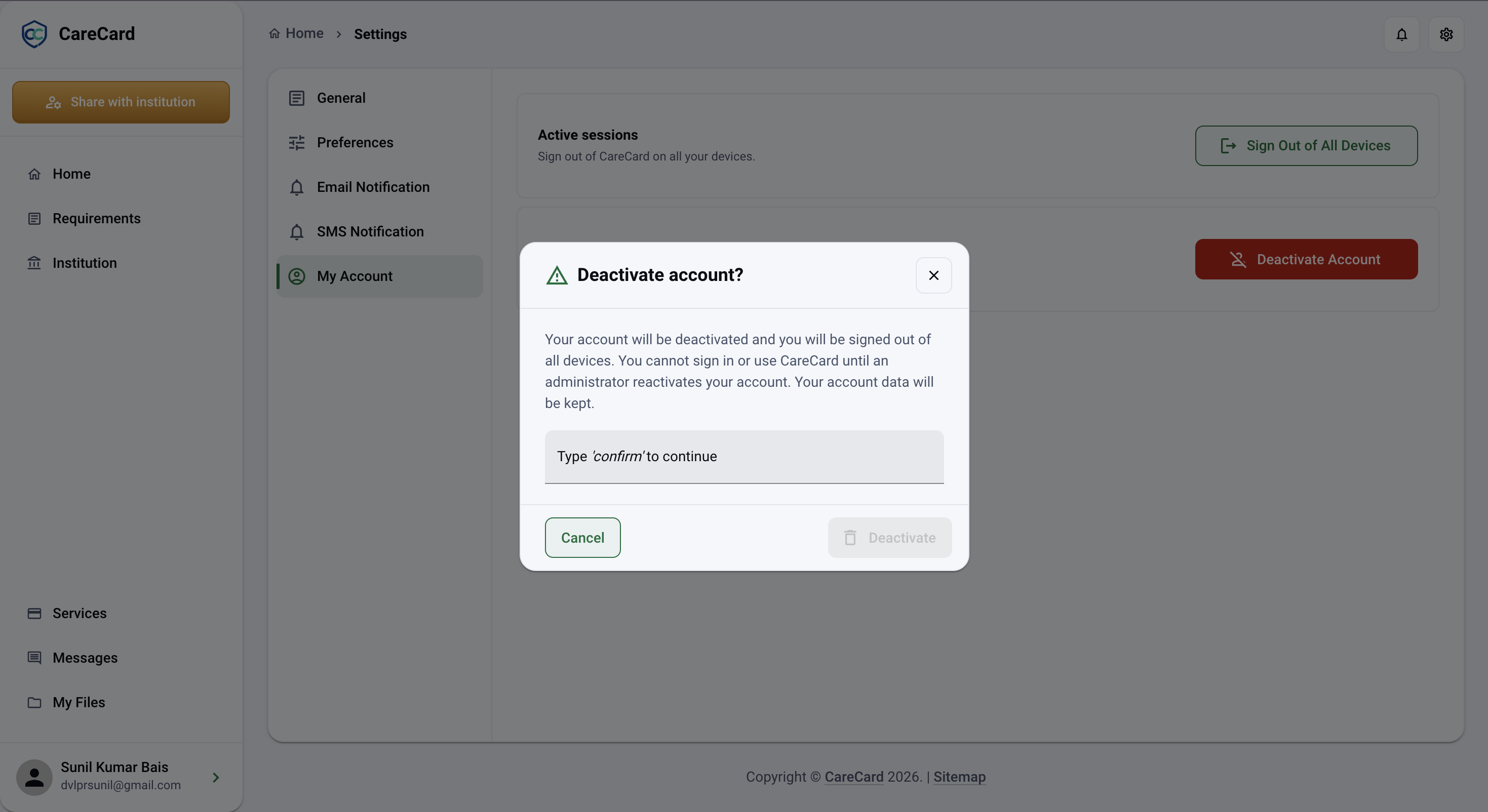This screenshot has width=1488, height=812.
Task: Open the CareCard footer link
Action: point(854,777)
